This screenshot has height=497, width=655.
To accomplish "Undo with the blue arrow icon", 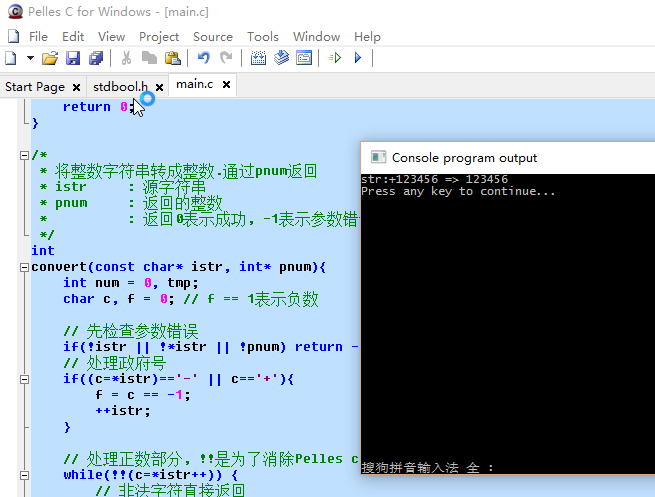I will pos(203,58).
